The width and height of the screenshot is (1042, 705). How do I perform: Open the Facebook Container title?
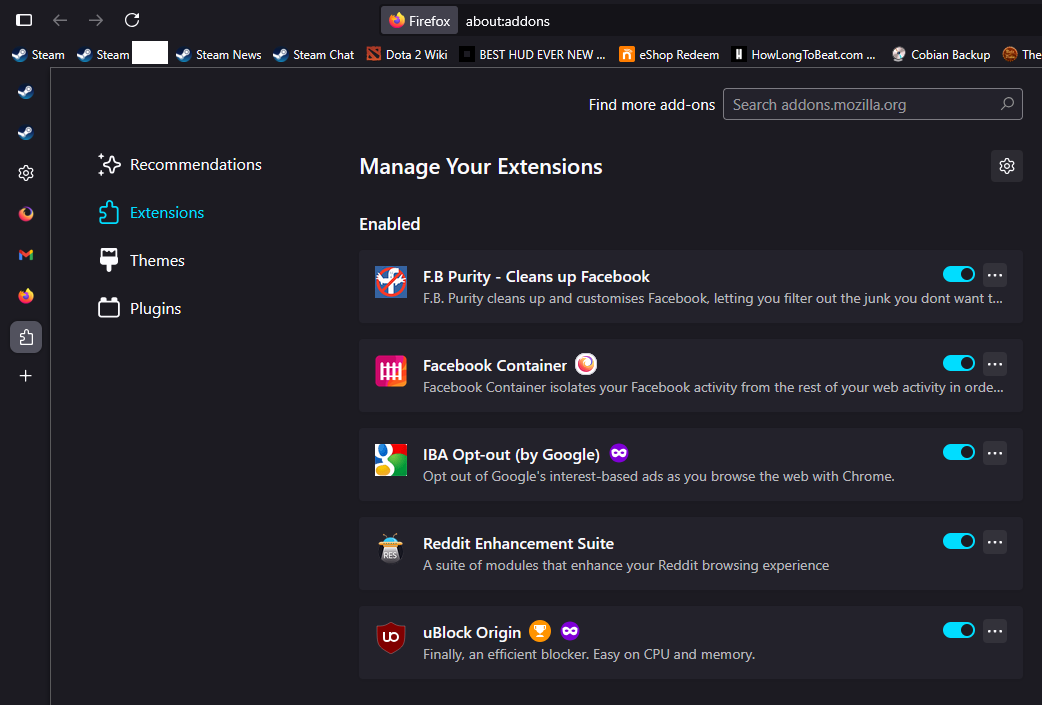[495, 365]
